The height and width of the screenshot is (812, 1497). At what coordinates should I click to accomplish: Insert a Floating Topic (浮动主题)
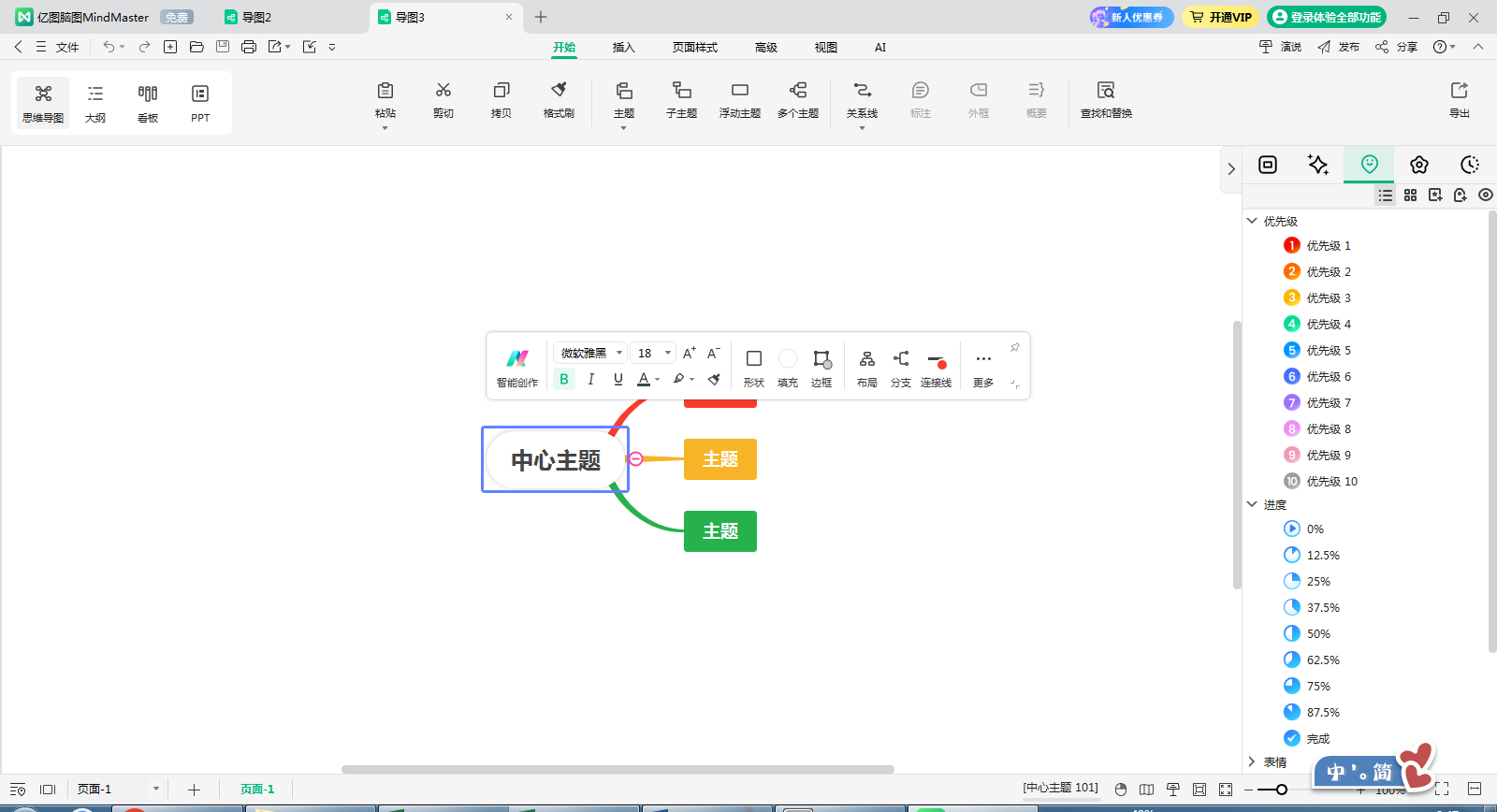pos(740,100)
